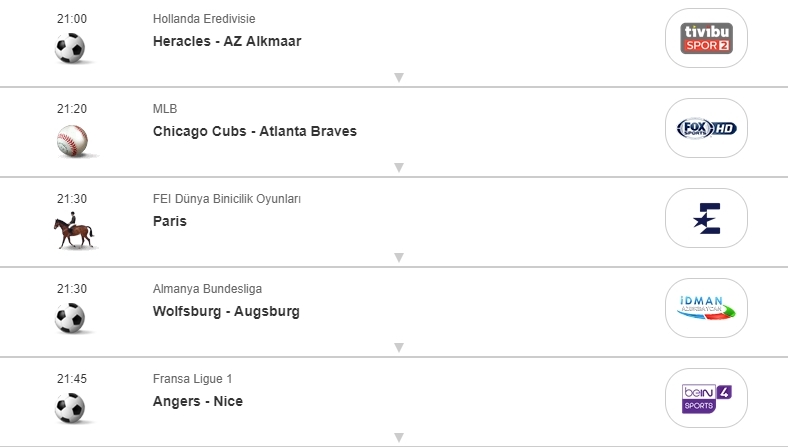Screen dimensions: 788x447
Task: Click the horse rider icon for Paris event
Action: tap(73, 232)
